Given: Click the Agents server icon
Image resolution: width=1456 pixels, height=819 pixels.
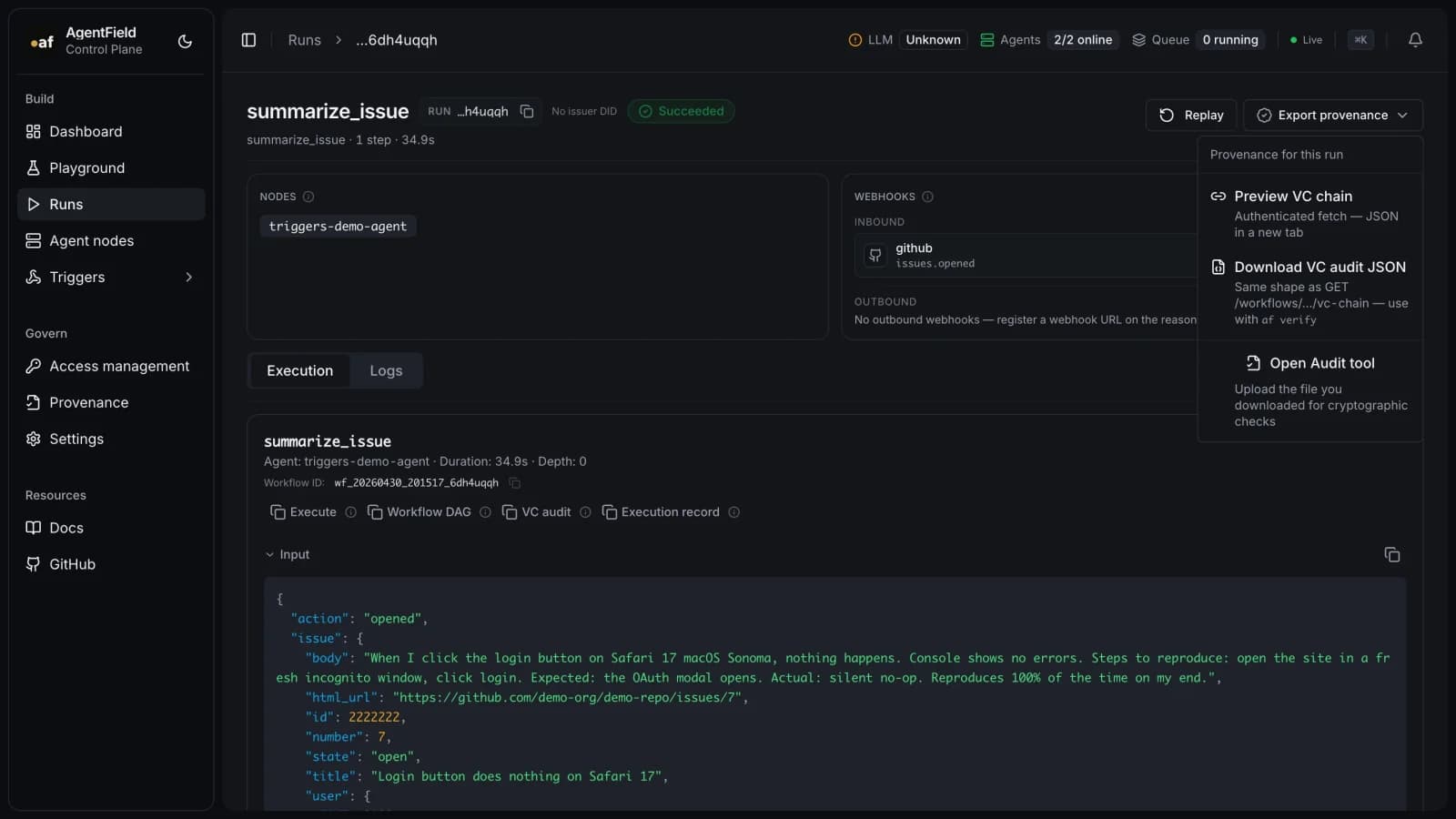Looking at the screenshot, I should coord(986,40).
